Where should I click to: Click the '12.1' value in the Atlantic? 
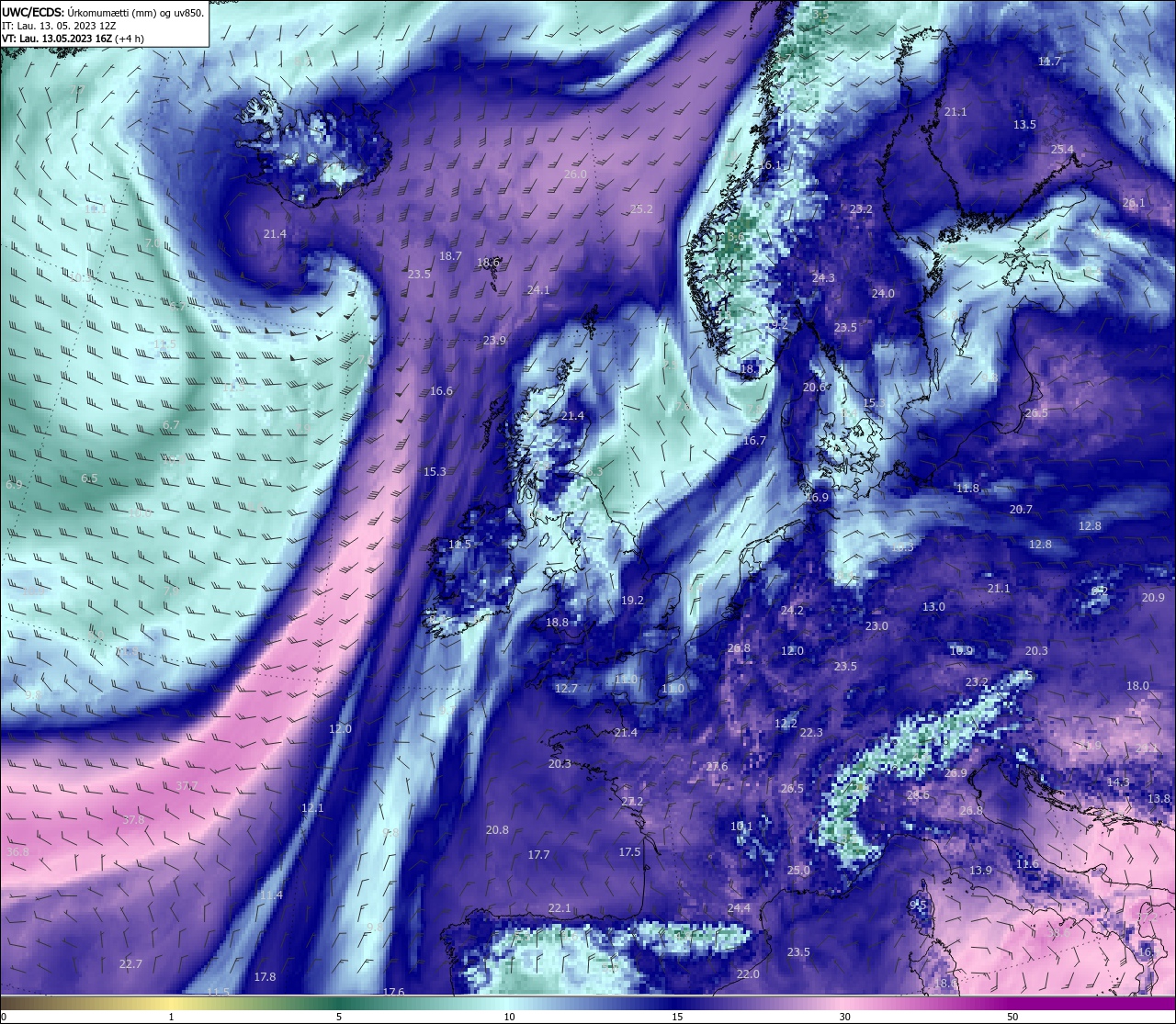[312, 808]
